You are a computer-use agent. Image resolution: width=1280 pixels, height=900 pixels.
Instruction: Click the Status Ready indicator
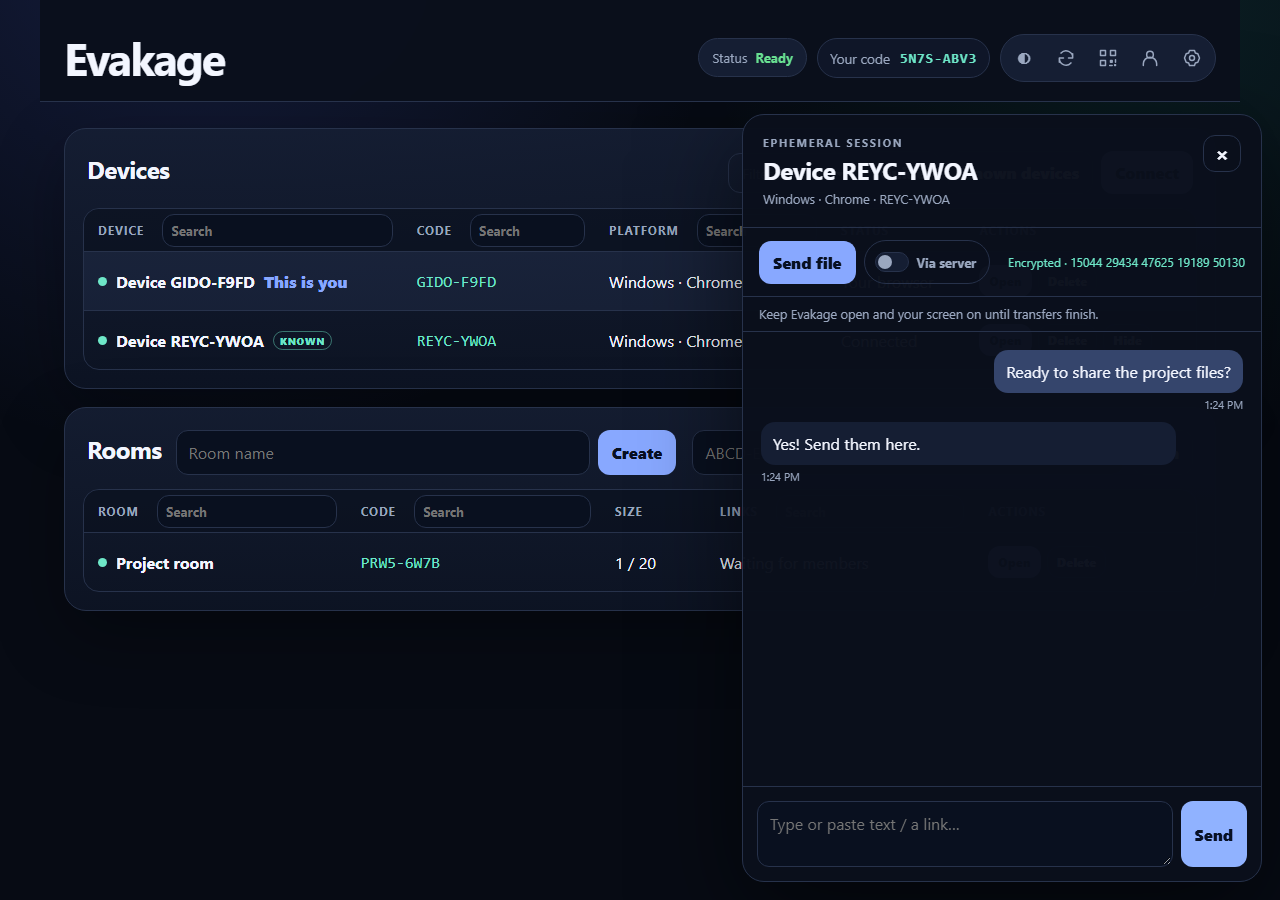point(752,58)
